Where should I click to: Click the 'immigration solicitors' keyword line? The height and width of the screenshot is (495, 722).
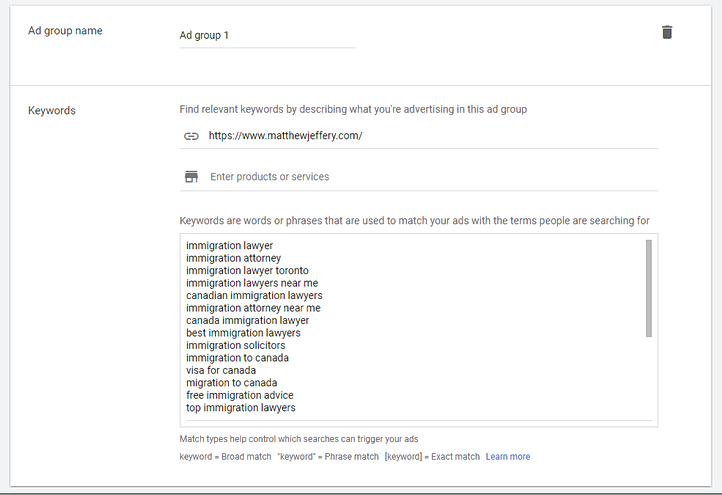click(x=235, y=346)
